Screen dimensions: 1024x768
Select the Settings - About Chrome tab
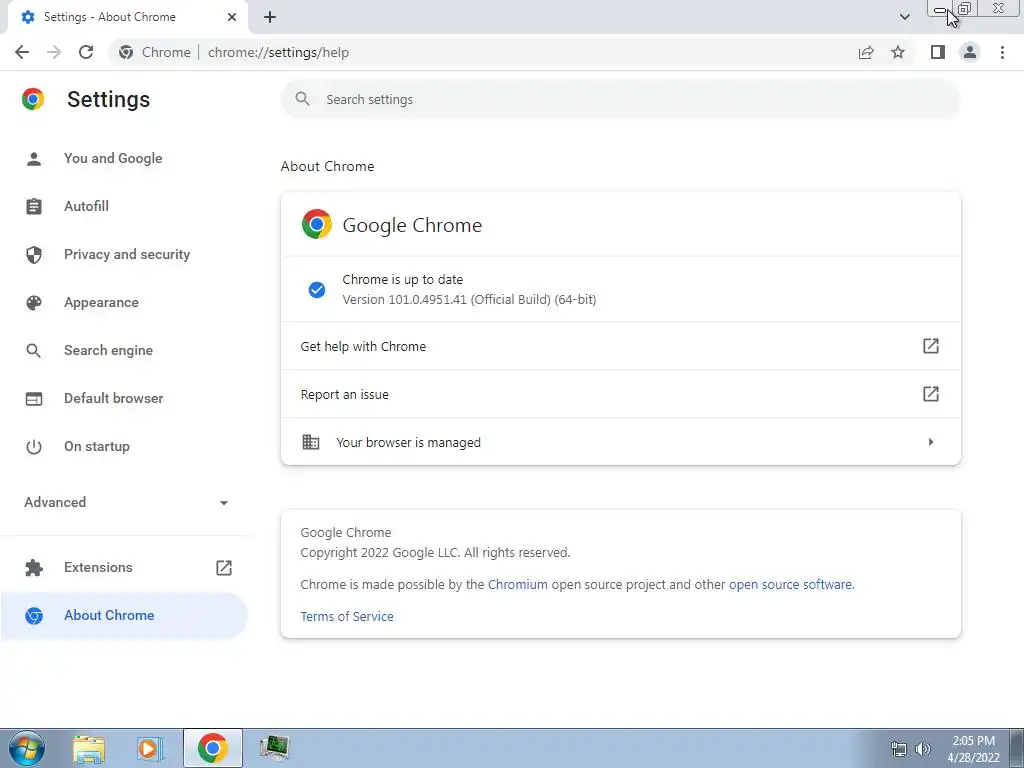coord(128,17)
